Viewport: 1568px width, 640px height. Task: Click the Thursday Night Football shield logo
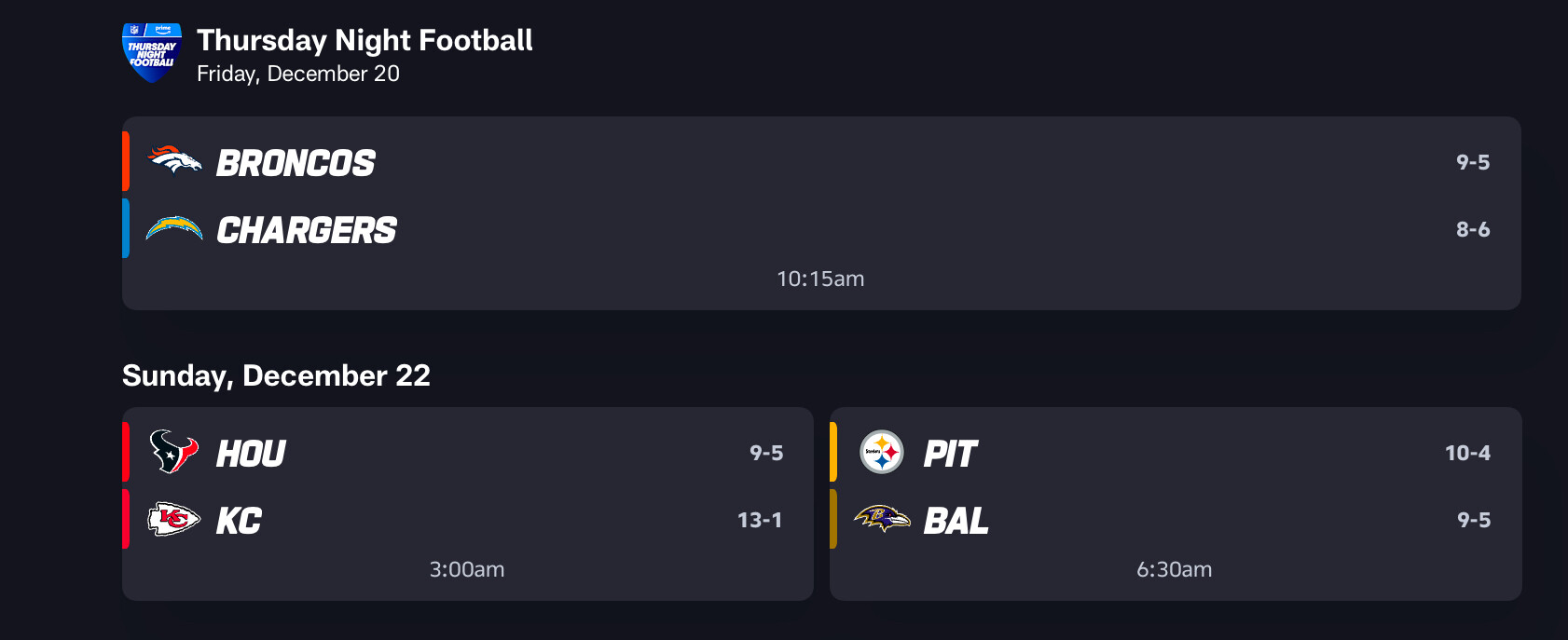click(x=152, y=53)
